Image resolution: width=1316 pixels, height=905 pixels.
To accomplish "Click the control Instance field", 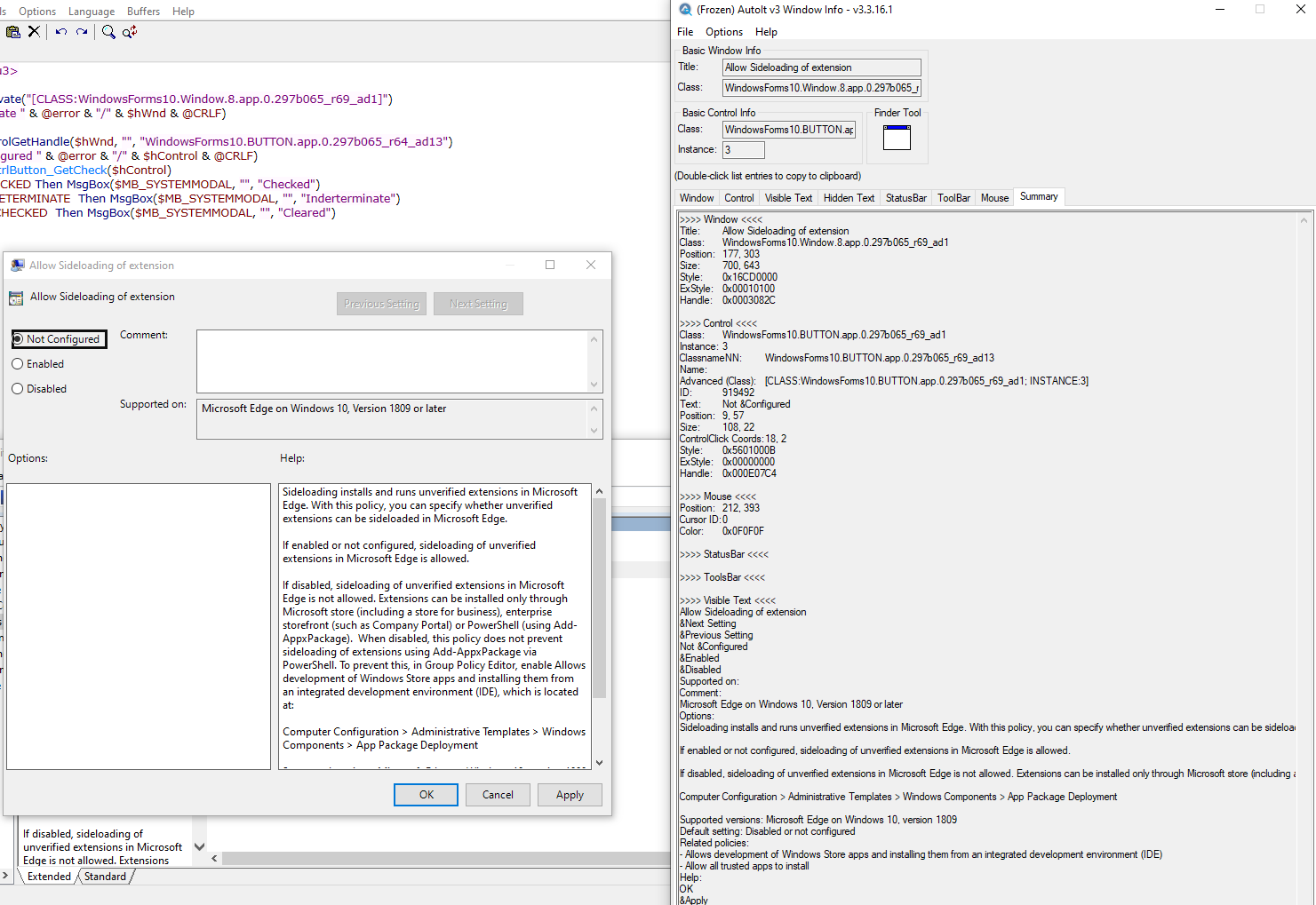I will point(744,150).
